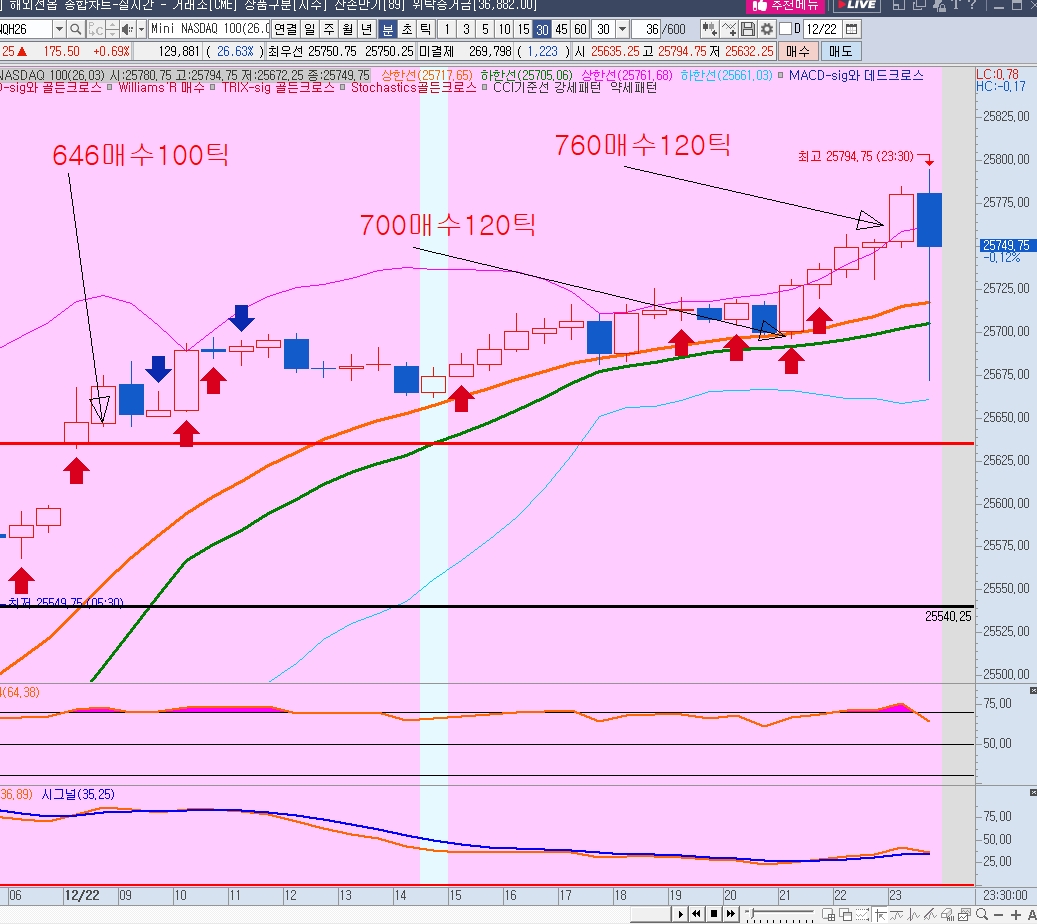1037x924 pixels.
Task: Click the 매도 sell button
Action: pos(841,51)
